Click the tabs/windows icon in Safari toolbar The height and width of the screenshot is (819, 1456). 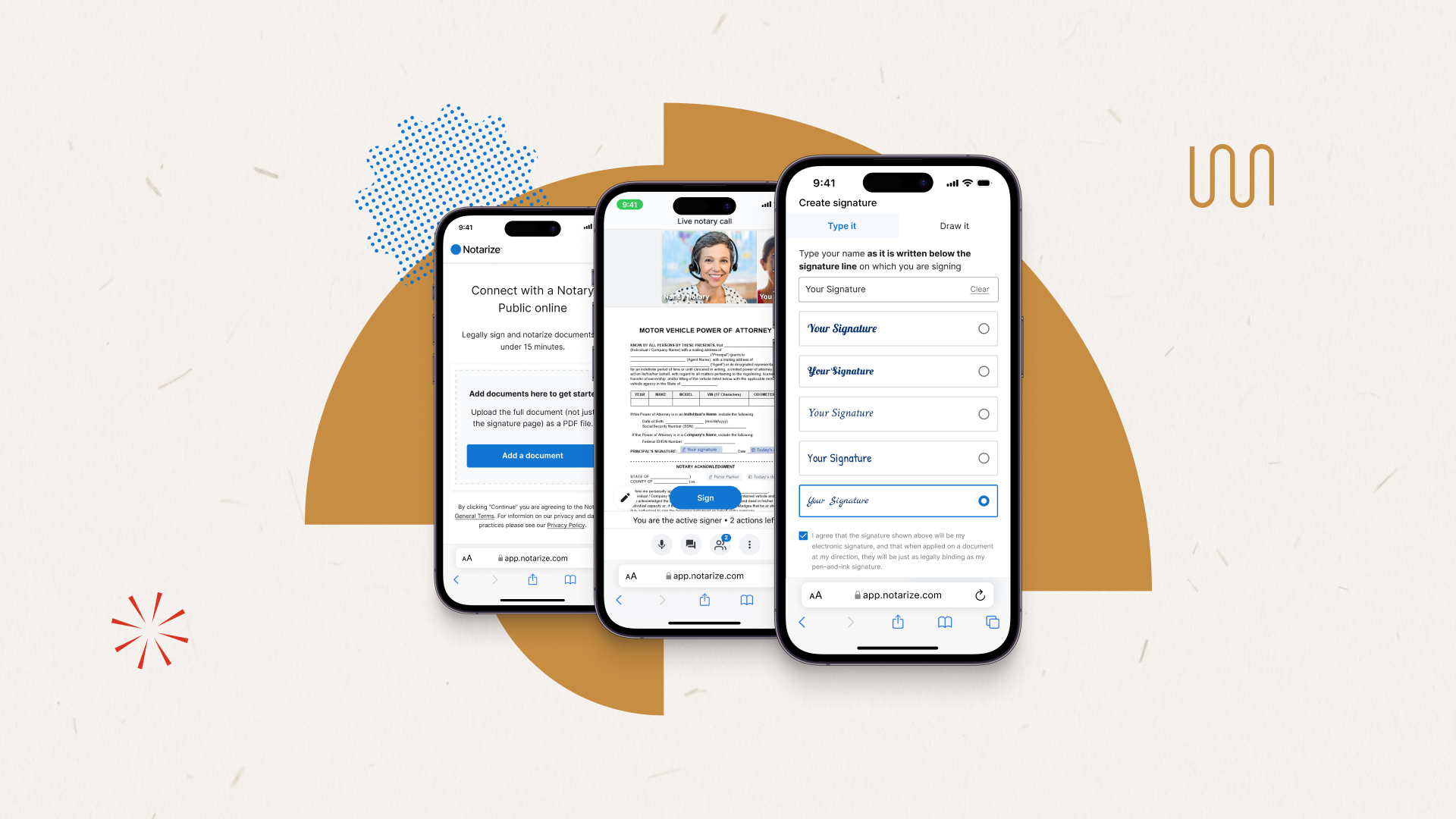991,622
